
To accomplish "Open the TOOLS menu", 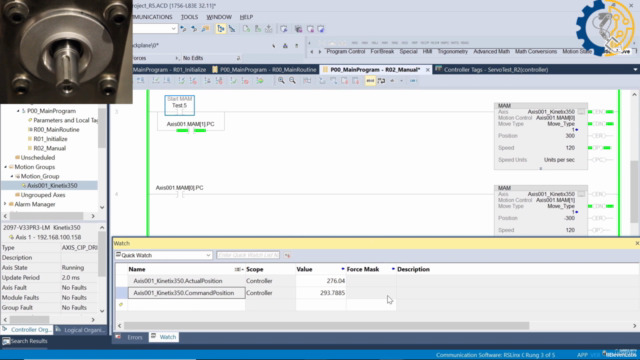I will (189, 17).
